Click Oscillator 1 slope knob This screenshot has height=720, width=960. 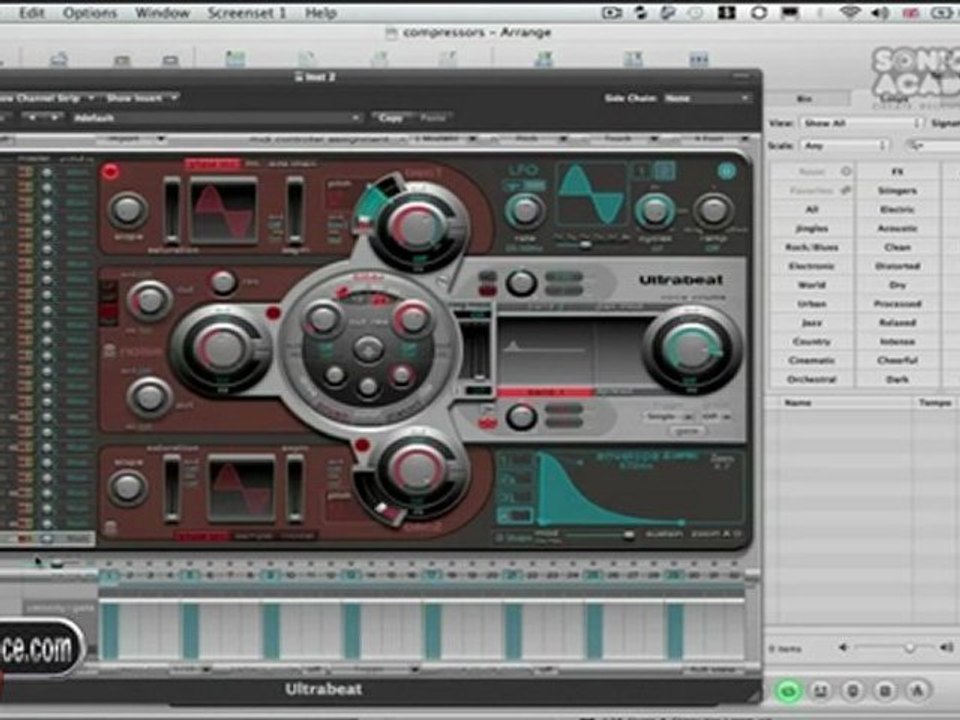click(127, 210)
